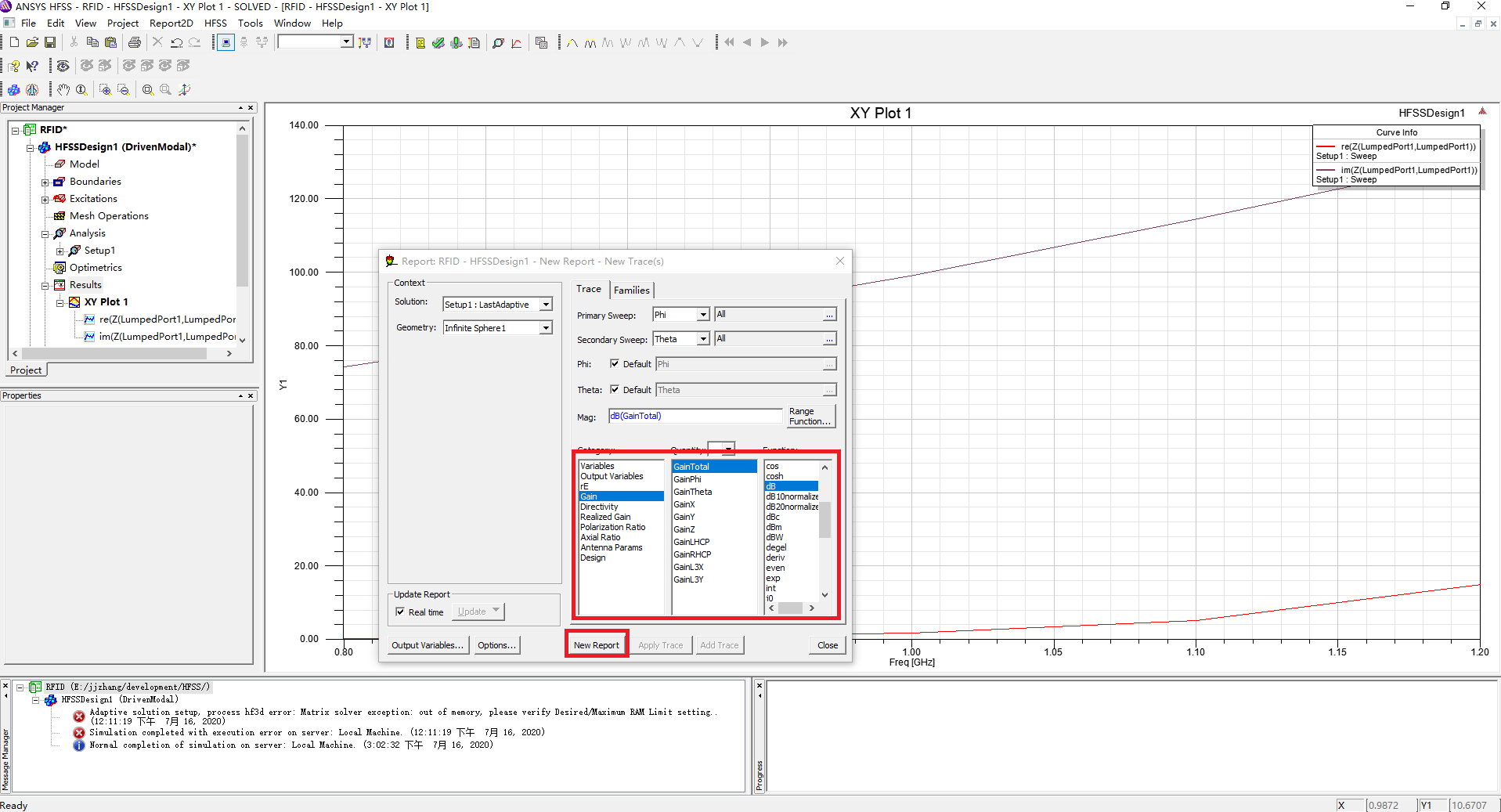Click the New Report button

tap(596, 645)
